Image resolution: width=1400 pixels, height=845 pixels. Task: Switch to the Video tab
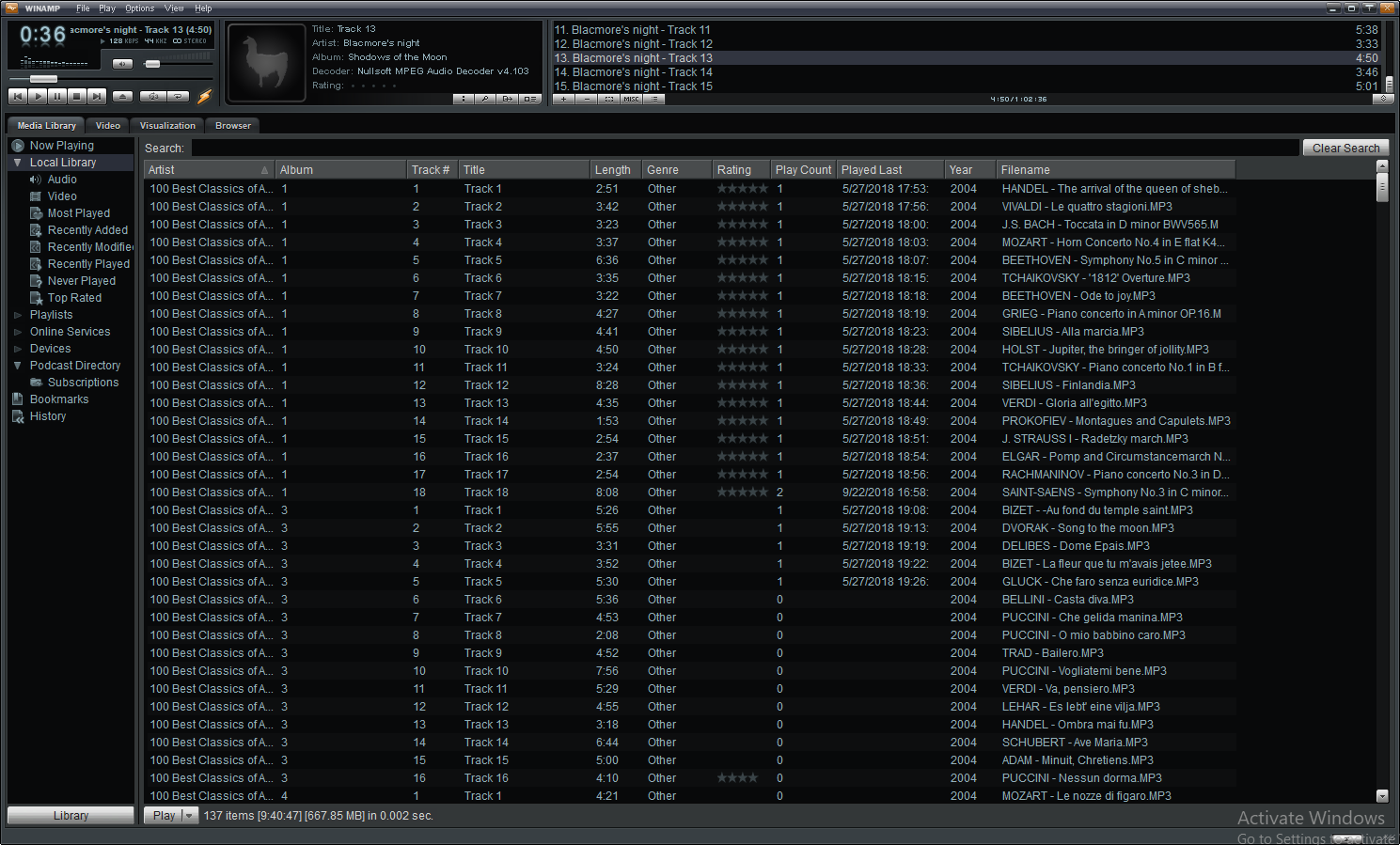click(108, 126)
